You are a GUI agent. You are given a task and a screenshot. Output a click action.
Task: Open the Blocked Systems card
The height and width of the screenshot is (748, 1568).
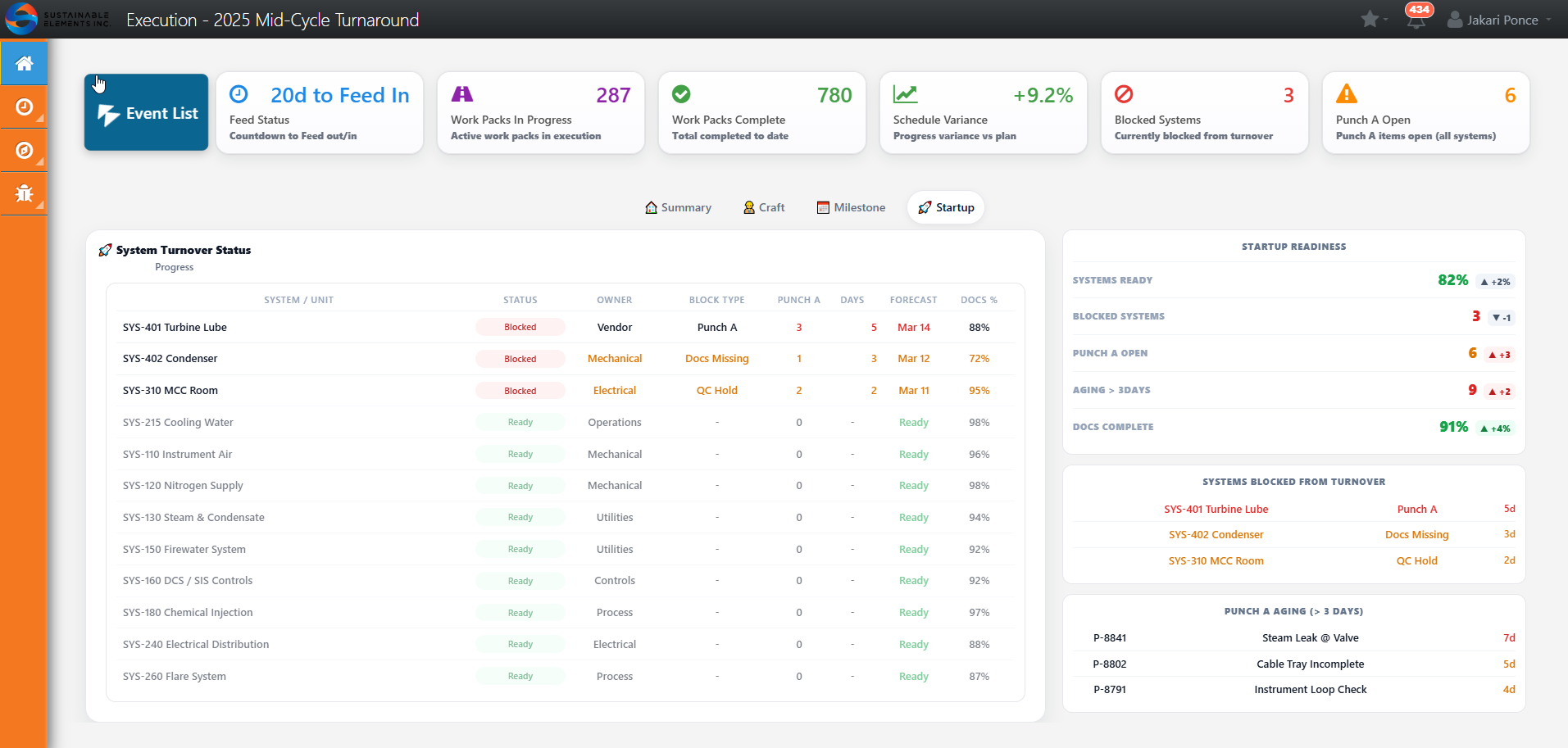click(1205, 112)
